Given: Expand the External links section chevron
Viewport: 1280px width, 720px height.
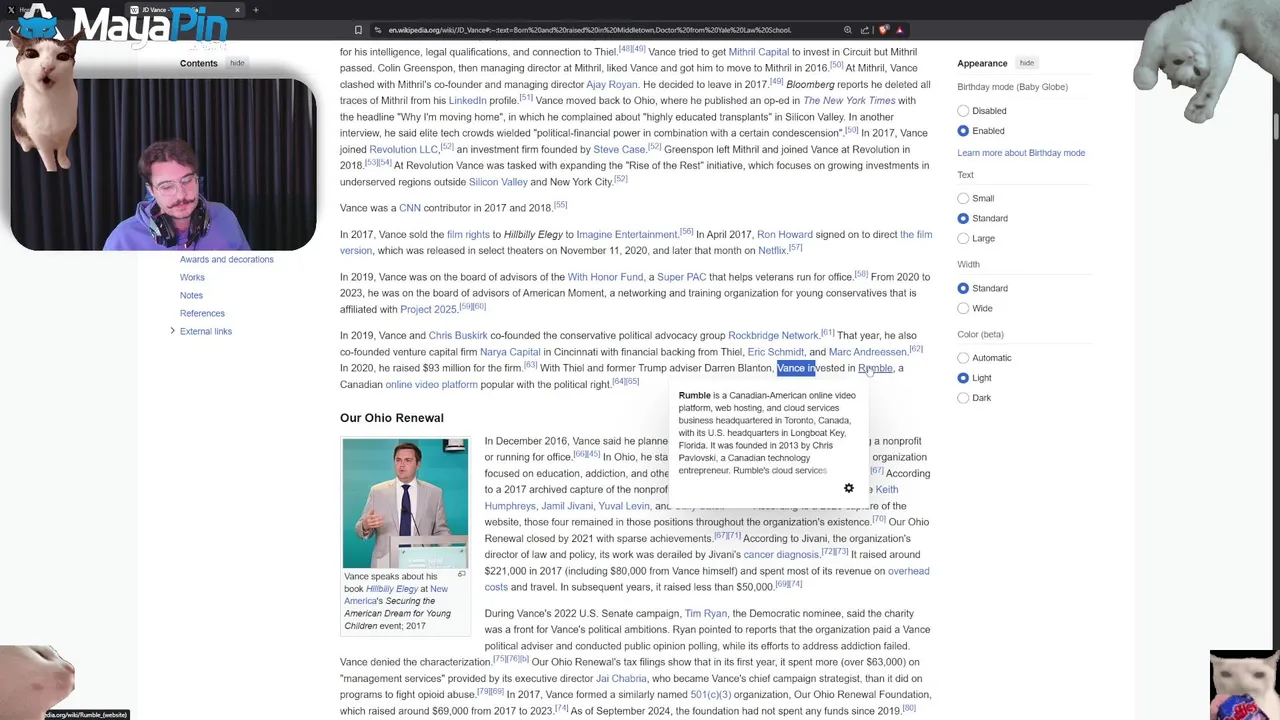Looking at the screenshot, I should (x=172, y=331).
